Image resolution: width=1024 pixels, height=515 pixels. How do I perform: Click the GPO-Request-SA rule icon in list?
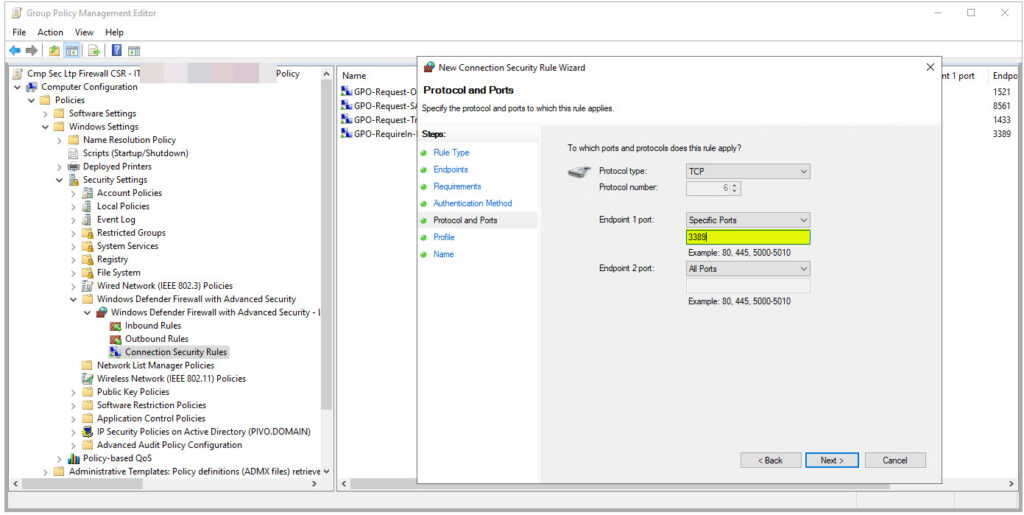tap(347, 106)
